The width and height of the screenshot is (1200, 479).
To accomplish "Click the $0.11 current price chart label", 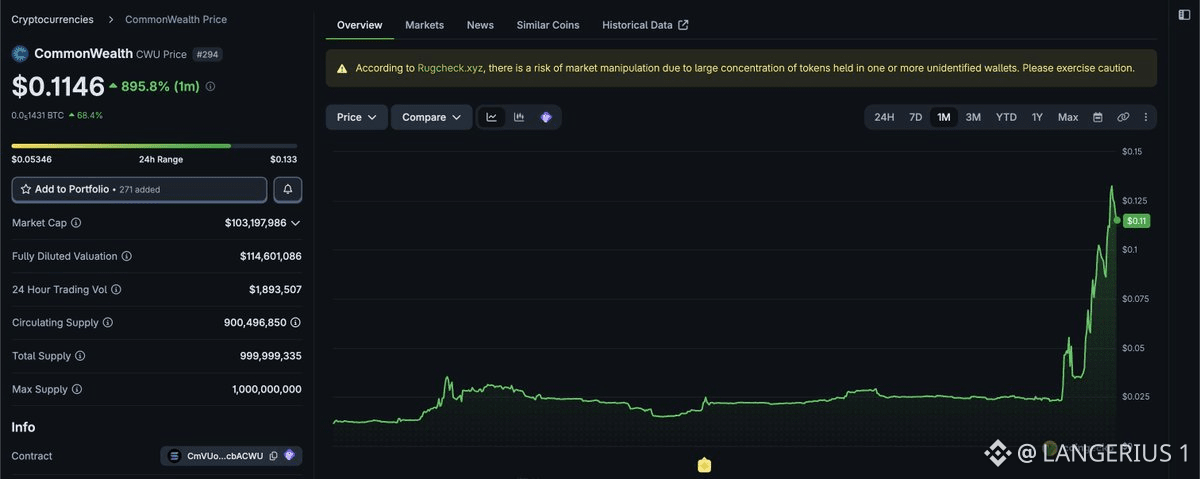I will tap(1136, 220).
